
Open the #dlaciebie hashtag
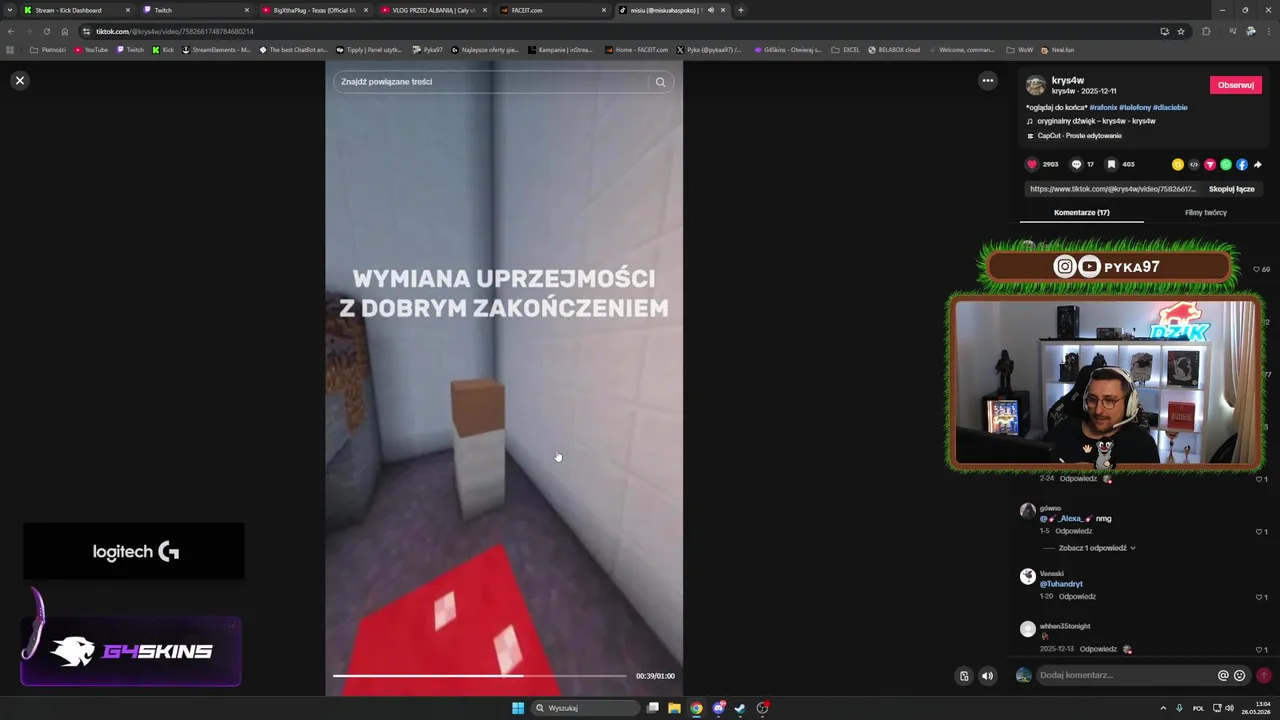(x=1170, y=107)
